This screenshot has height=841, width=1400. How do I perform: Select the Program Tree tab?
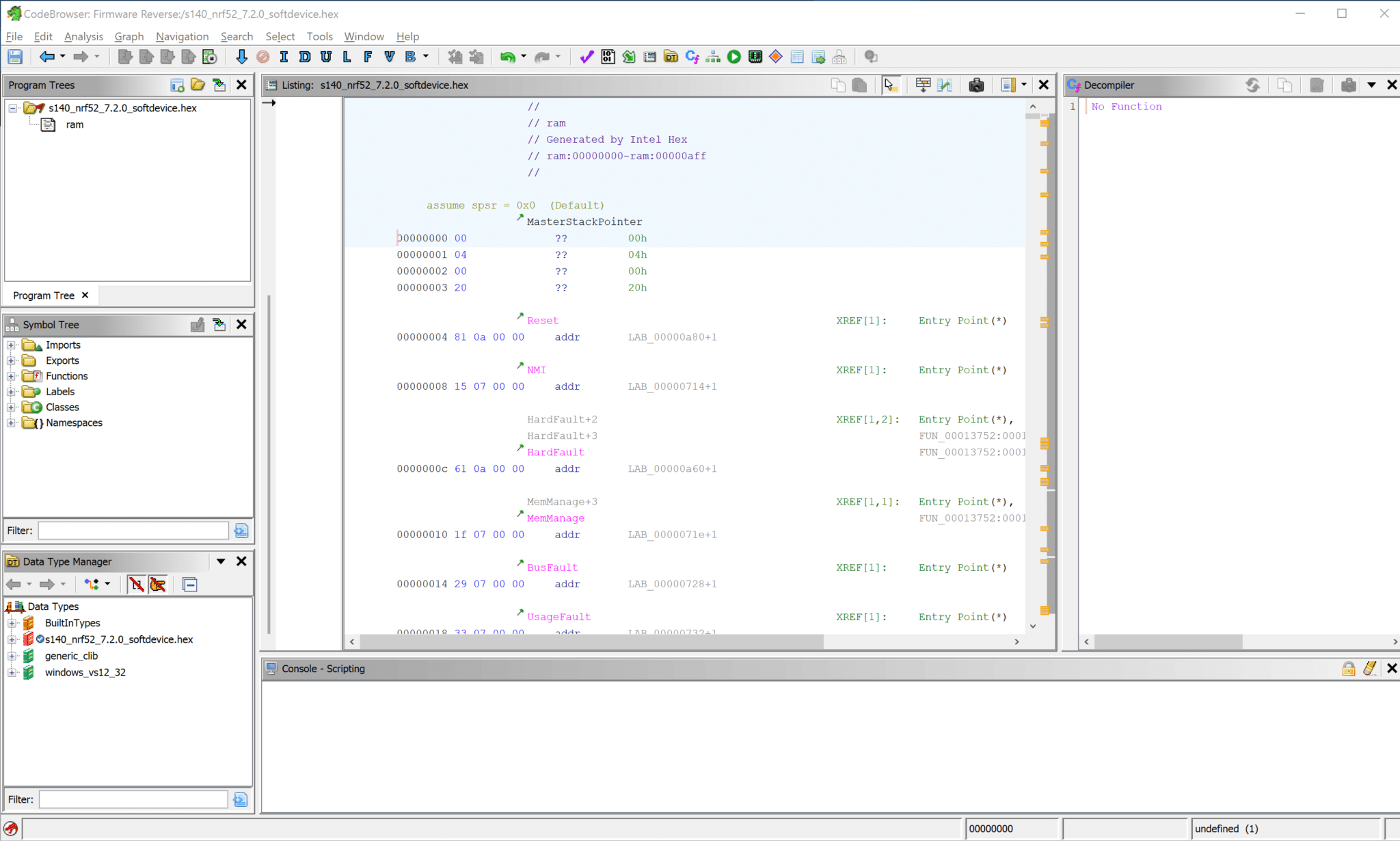(43, 295)
